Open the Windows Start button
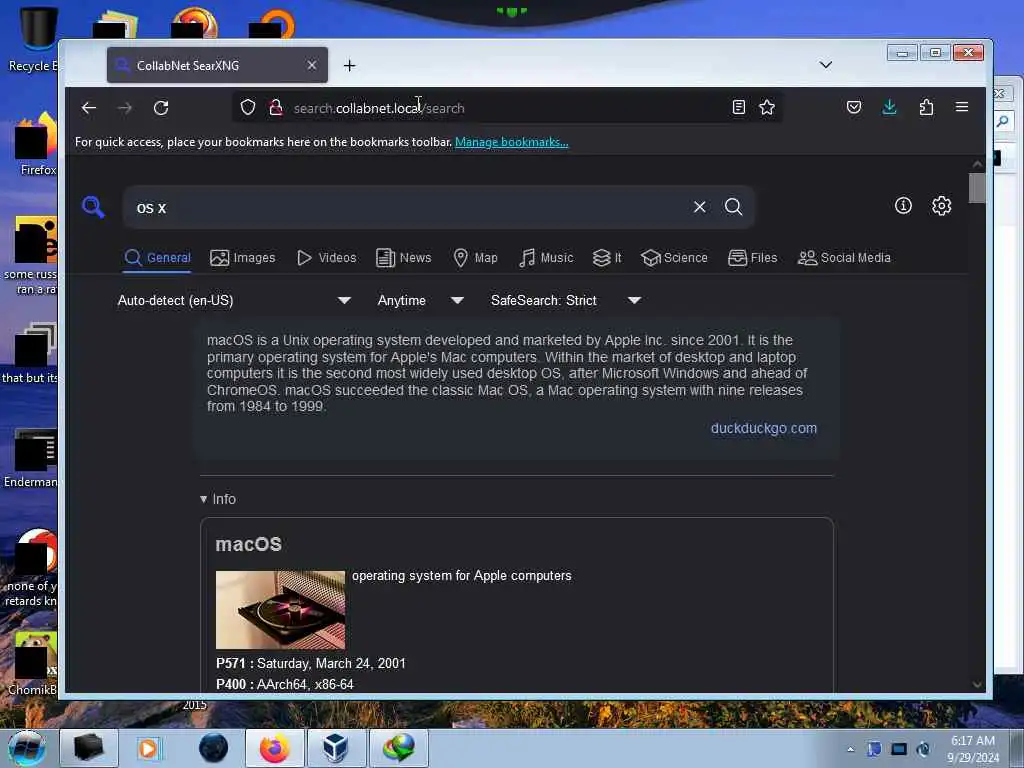 click(27, 748)
